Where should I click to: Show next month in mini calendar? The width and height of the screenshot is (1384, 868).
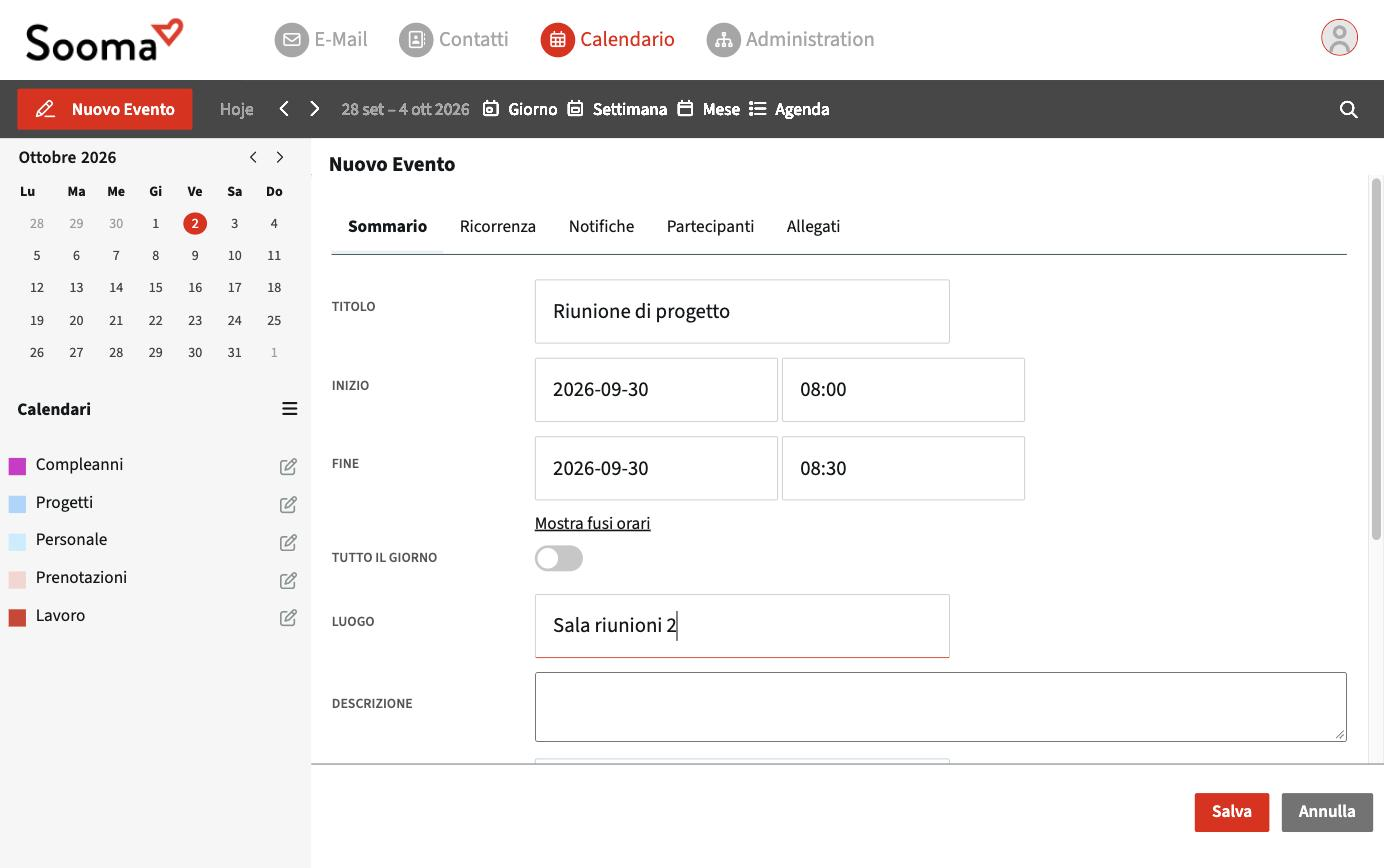point(280,157)
